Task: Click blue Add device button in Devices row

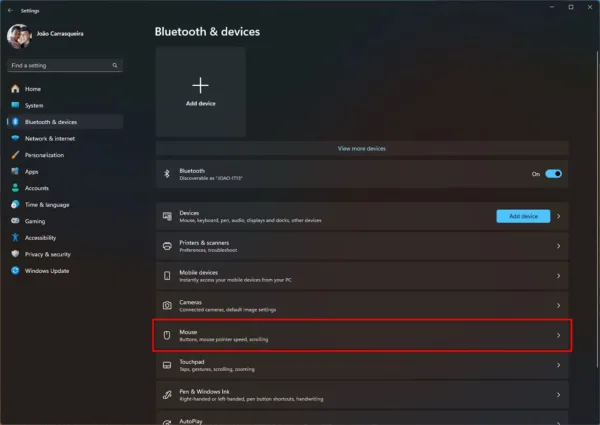Action: point(523,216)
